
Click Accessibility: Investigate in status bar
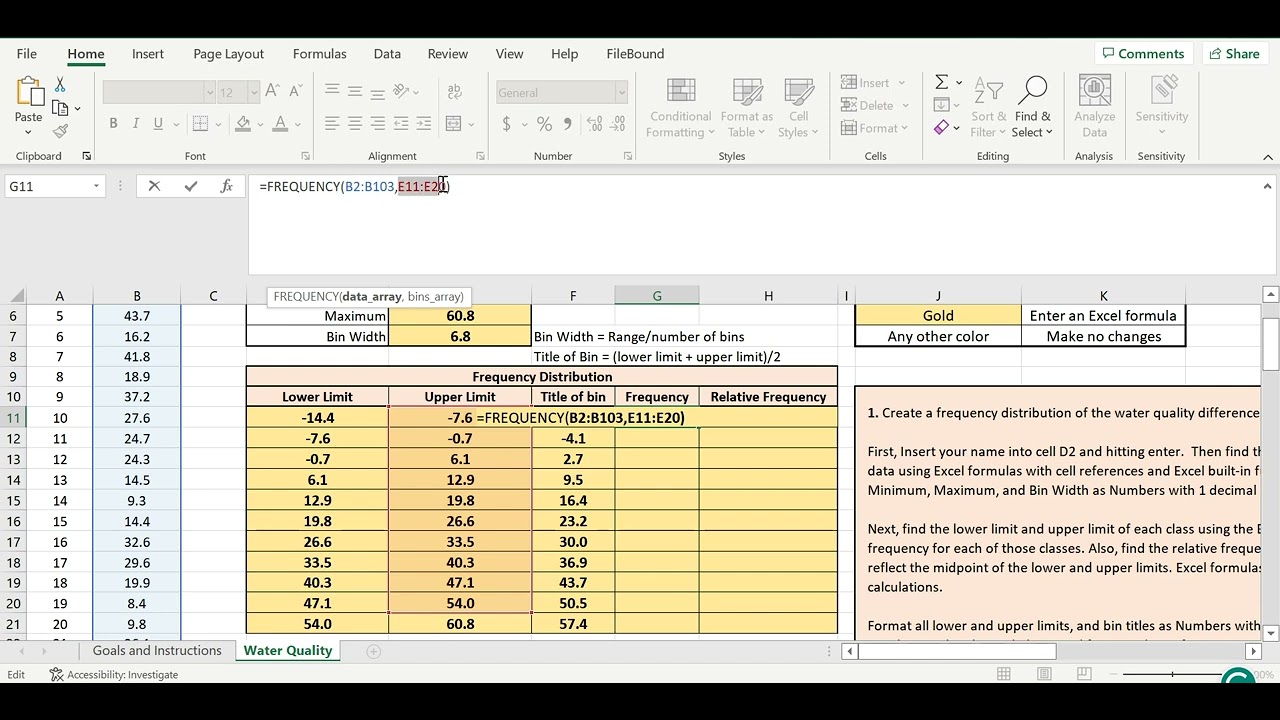(x=114, y=675)
